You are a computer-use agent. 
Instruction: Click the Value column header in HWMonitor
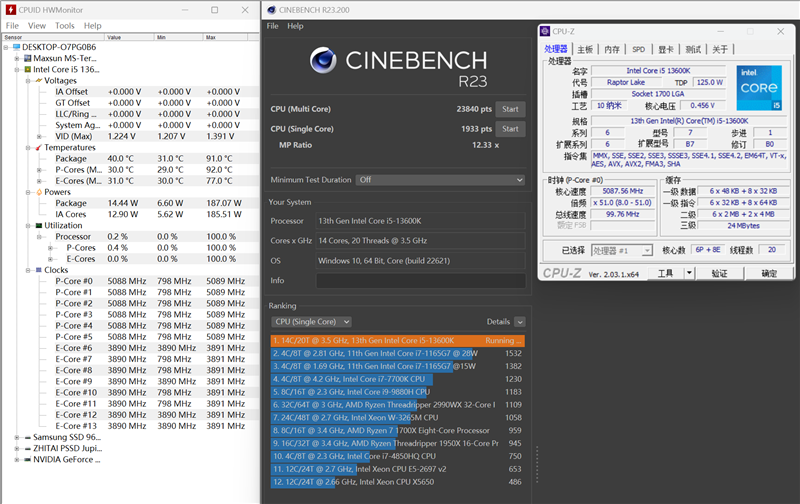click(130, 37)
